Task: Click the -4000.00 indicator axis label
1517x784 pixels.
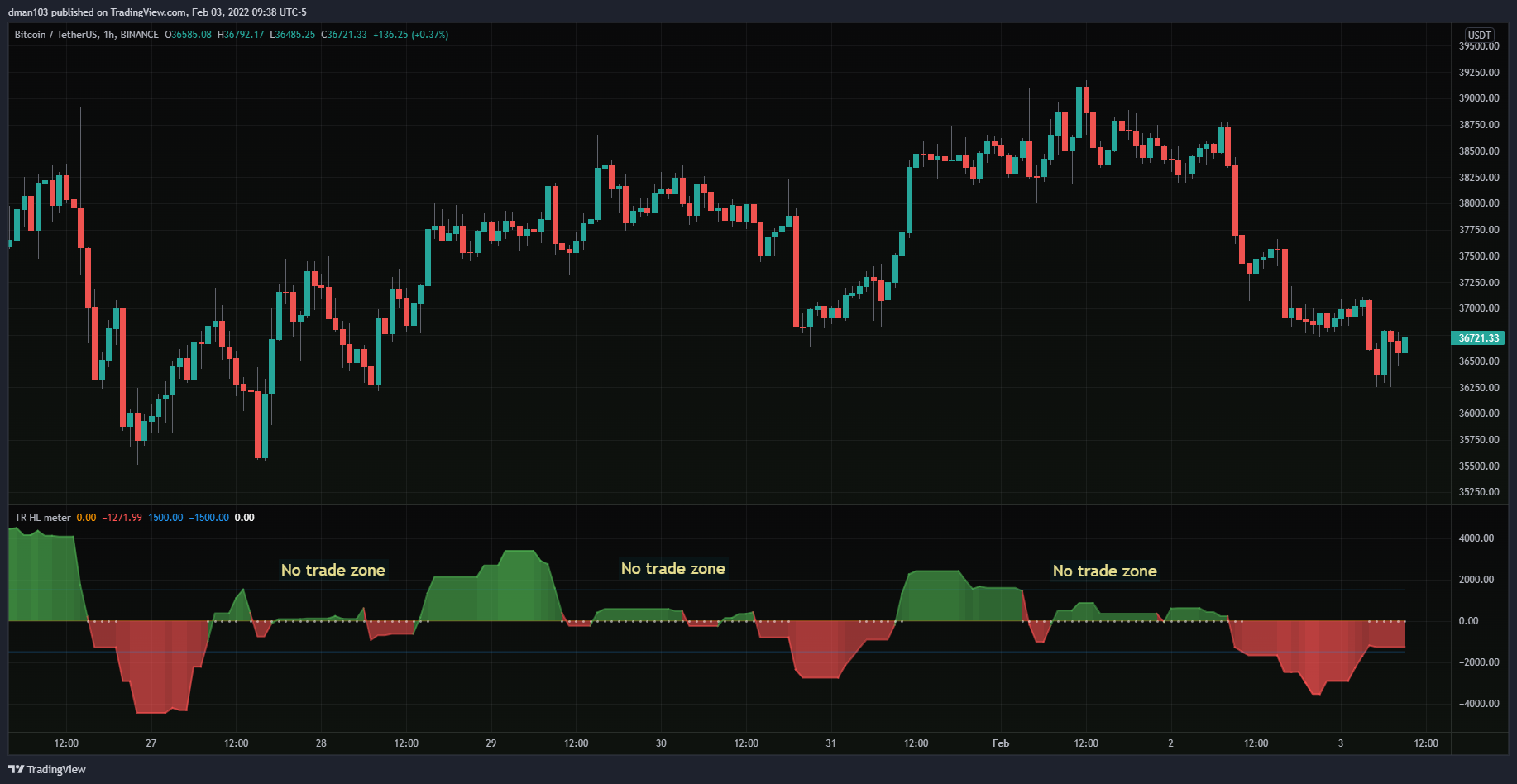Action: point(1478,704)
